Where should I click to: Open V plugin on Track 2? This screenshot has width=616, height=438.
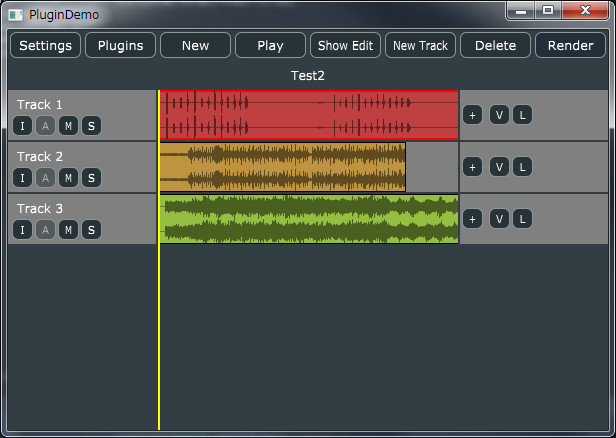coord(499,167)
